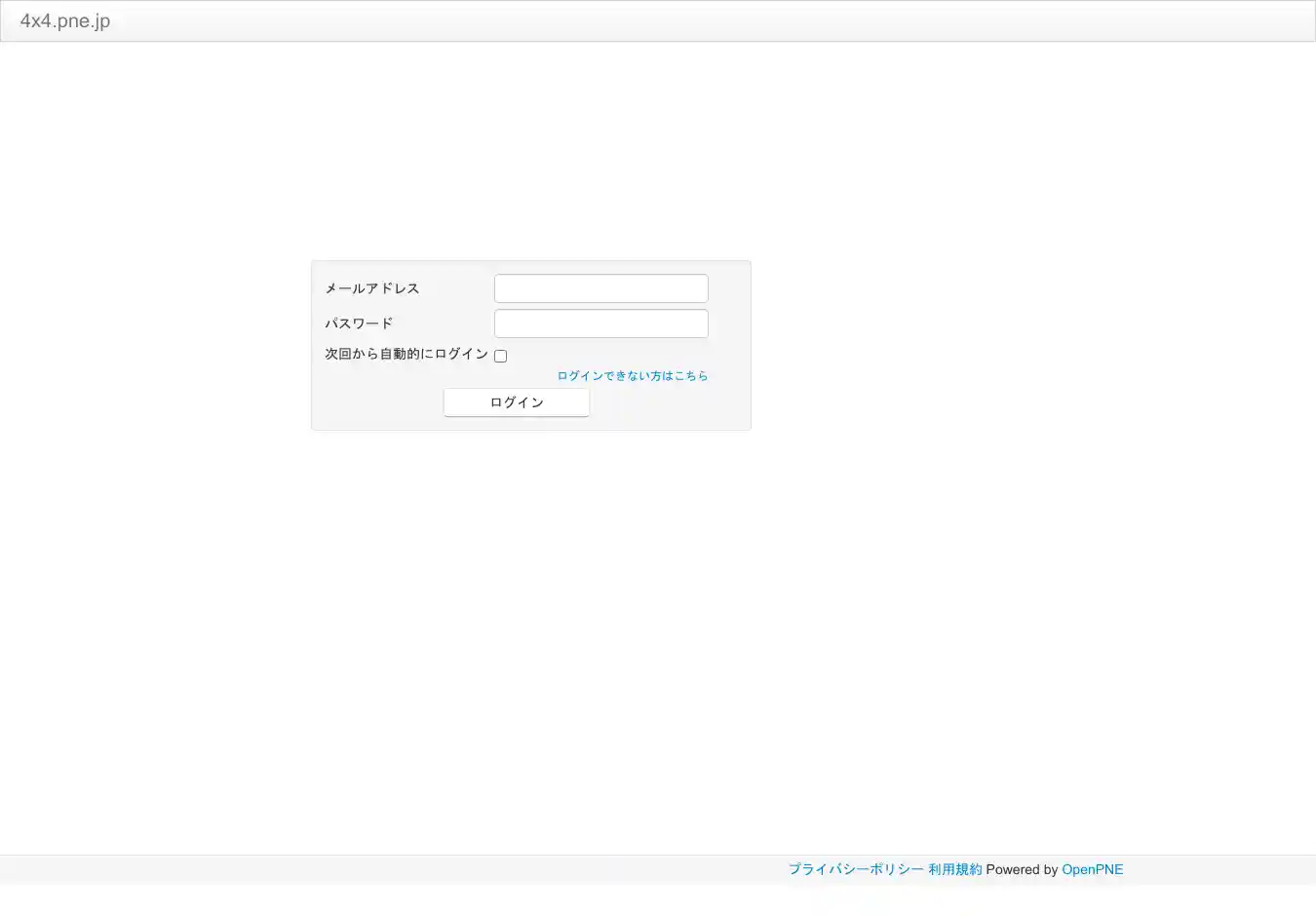
Task: Focus the メールアドレス input field
Action: (x=600, y=288)
